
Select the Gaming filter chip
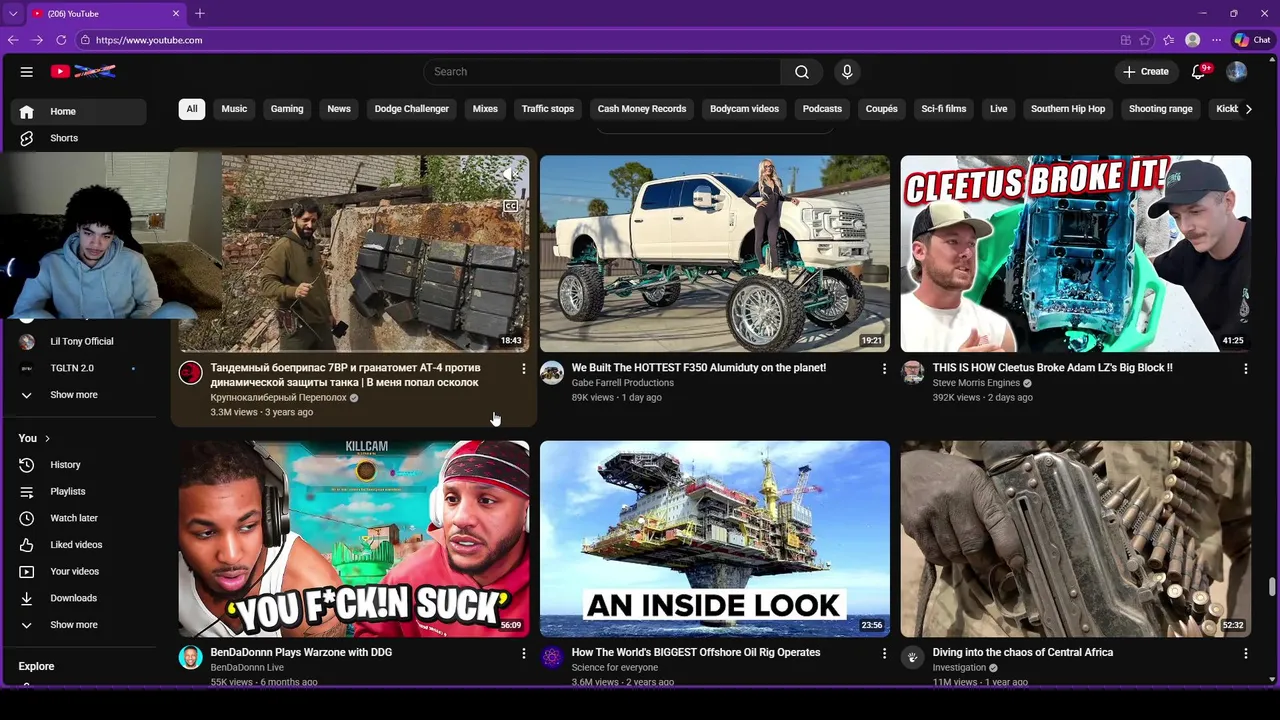click(x=287, y=109)
